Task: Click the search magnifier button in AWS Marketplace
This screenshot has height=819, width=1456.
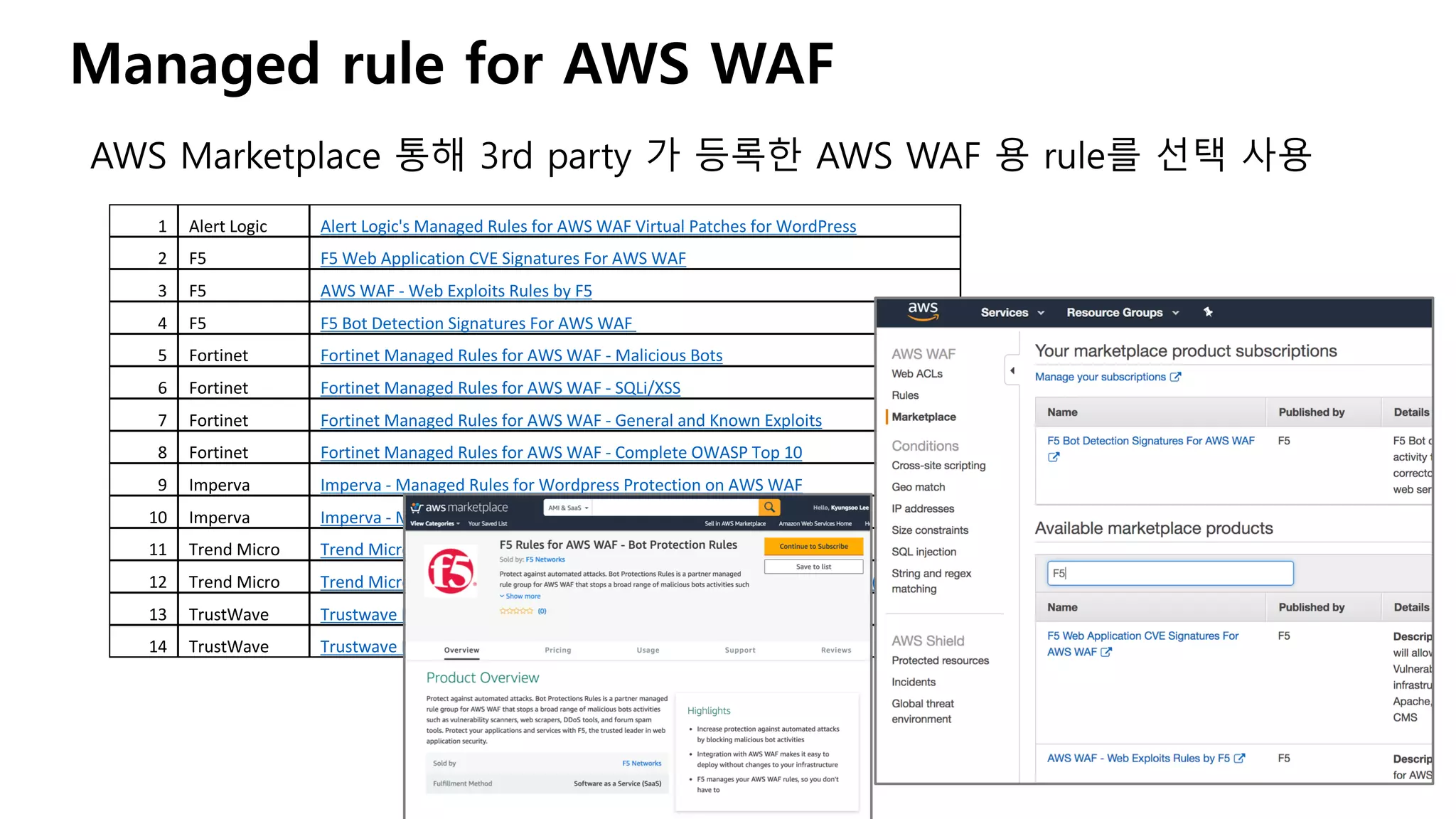Action: tap(769, 508)
